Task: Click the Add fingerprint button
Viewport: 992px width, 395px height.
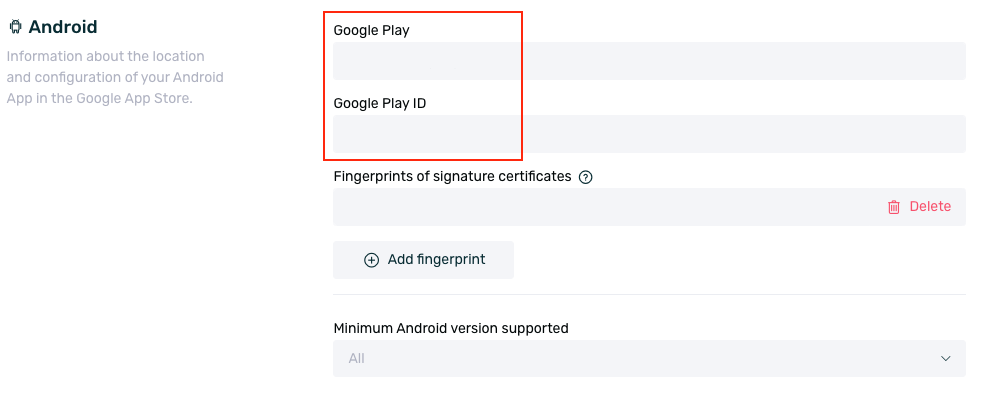Action: tap(423, 260)
